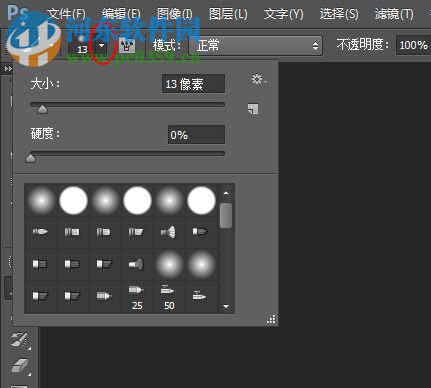431x388 pixels.
Task: Select the airbrush tip labeled 50
Action: [169, 297]
